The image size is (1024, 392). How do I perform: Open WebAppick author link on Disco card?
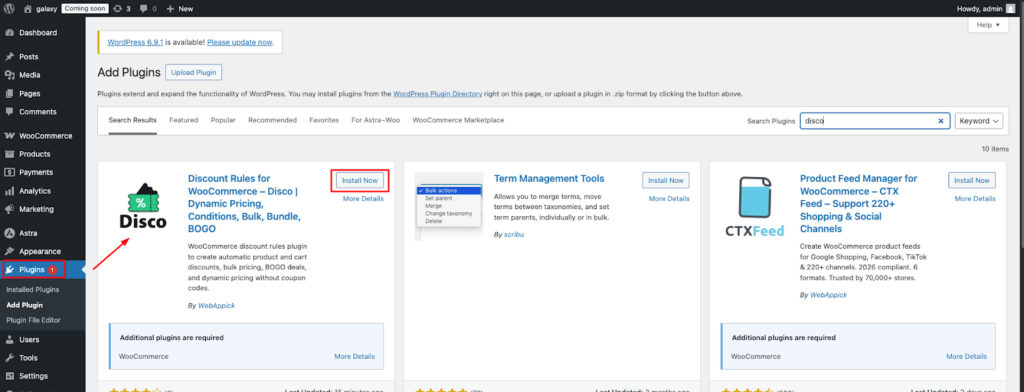[x=216, y=306]
